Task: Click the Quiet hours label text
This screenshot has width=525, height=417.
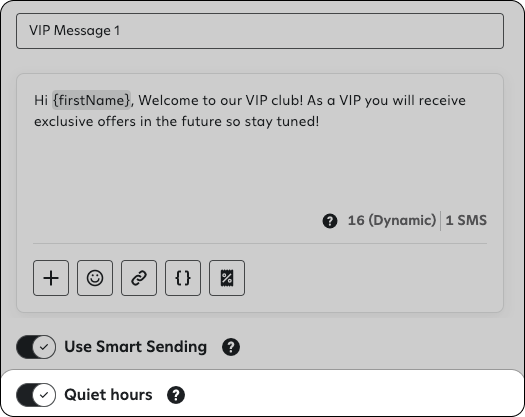Action: (x=108, y=395)
